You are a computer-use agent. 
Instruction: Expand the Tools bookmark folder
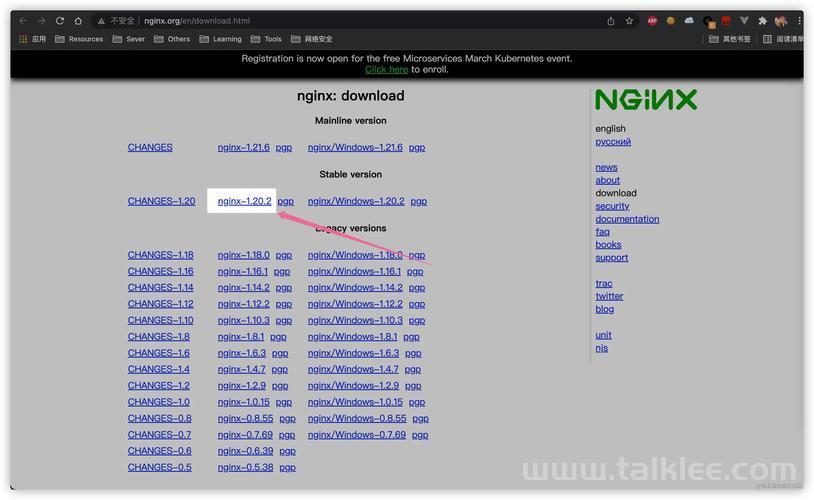click(266, 39)
